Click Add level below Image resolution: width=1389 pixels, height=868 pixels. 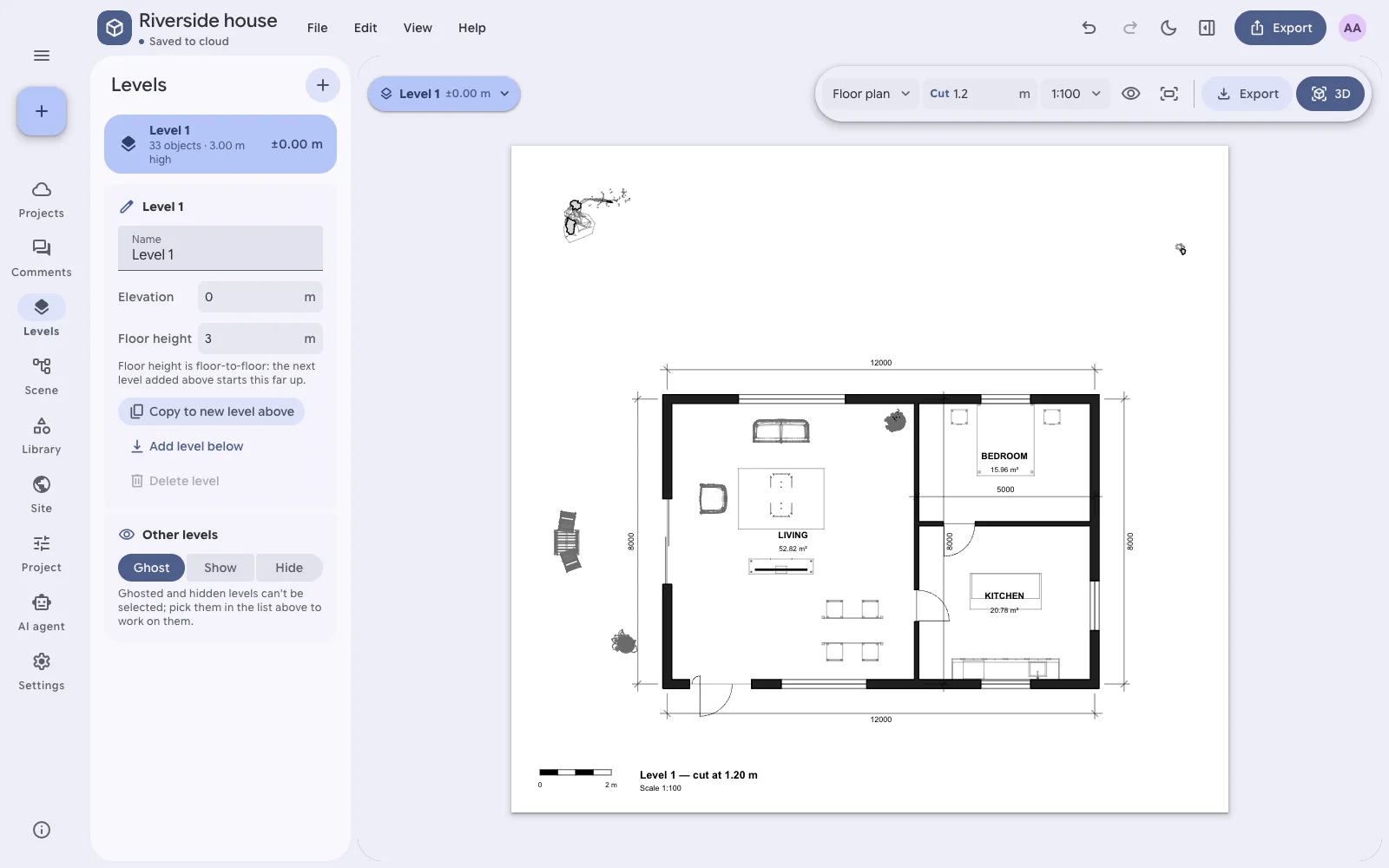(x=187, y=446)
